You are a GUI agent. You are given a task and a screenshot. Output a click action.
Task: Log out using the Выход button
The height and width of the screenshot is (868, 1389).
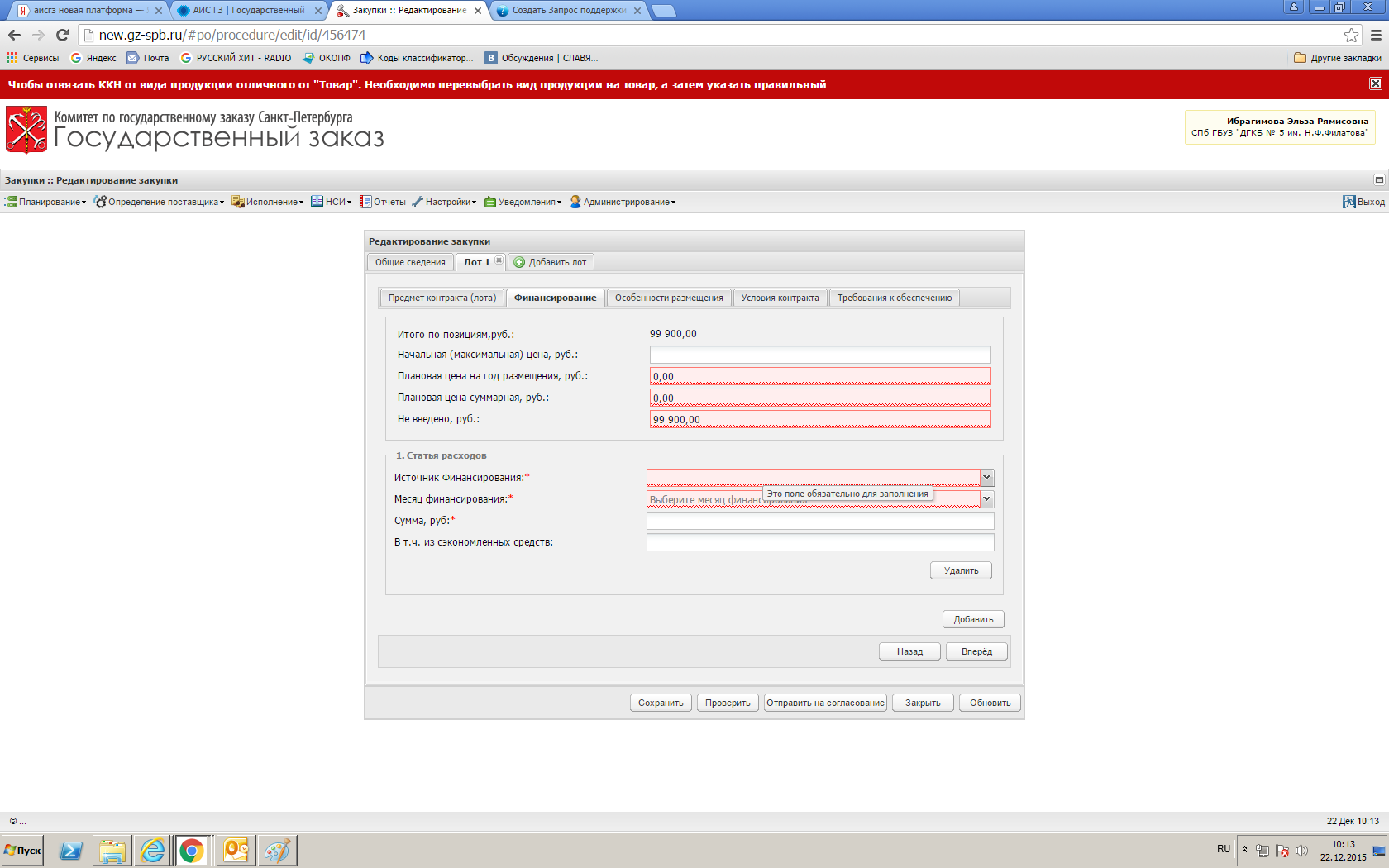tap(1363, 202)
